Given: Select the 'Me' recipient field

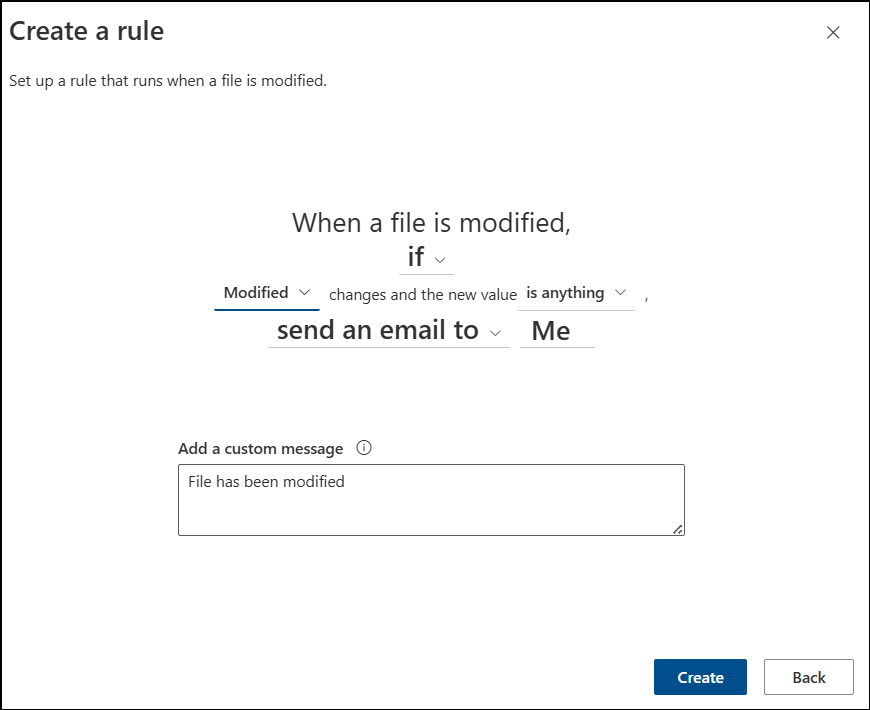Looking at the screenshot, I should point(557,331).
